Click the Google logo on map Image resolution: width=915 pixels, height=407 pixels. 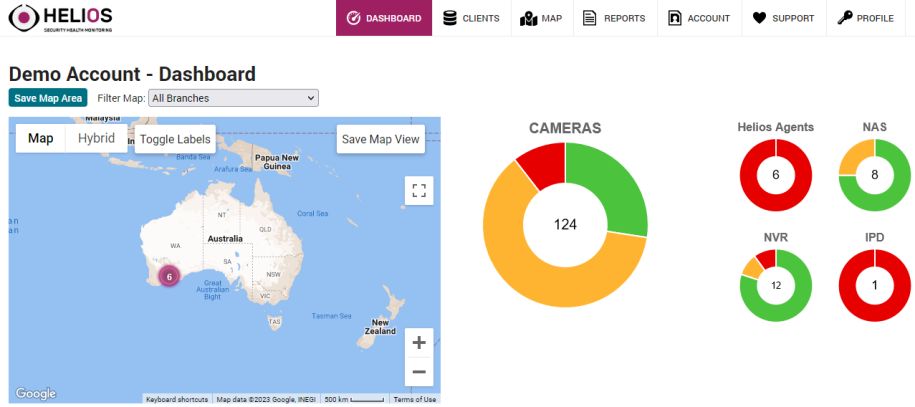pyautogui.click(x=36, y=394)
